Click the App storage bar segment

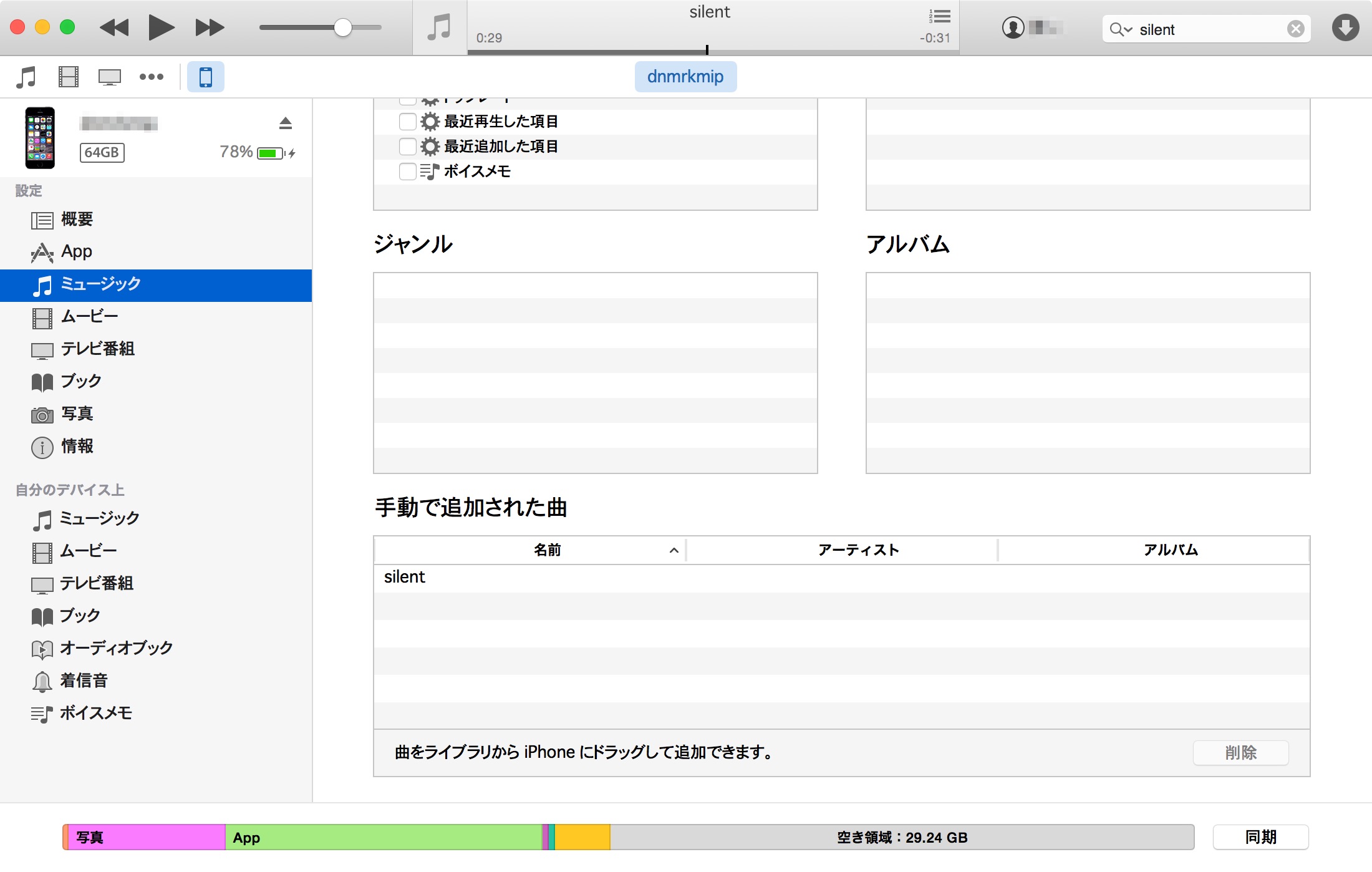click(x=384, y=837)
